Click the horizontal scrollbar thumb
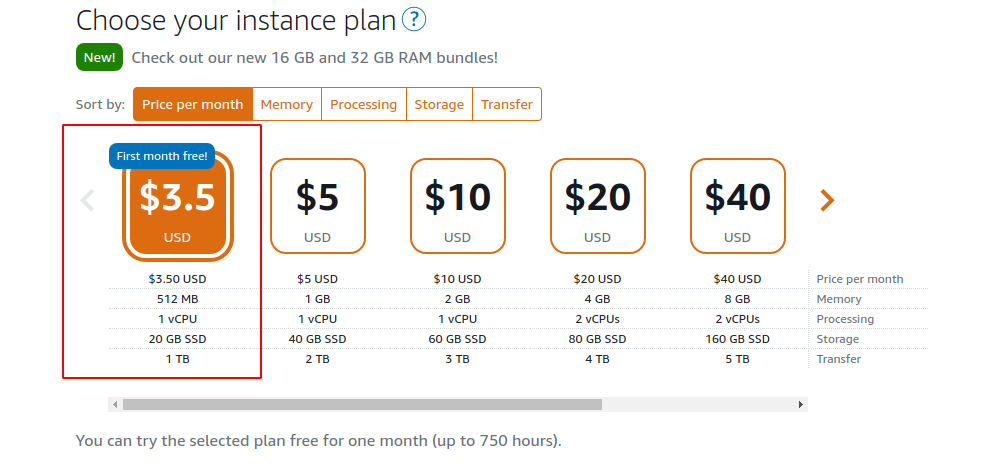986x469 pixels. (362, 404)
